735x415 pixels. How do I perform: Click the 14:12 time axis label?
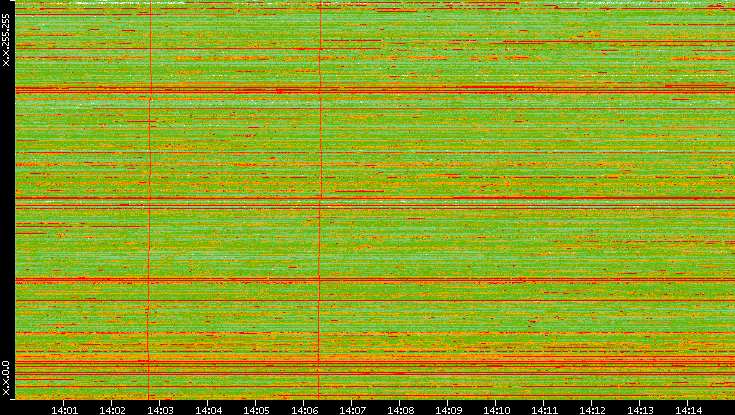592,410
